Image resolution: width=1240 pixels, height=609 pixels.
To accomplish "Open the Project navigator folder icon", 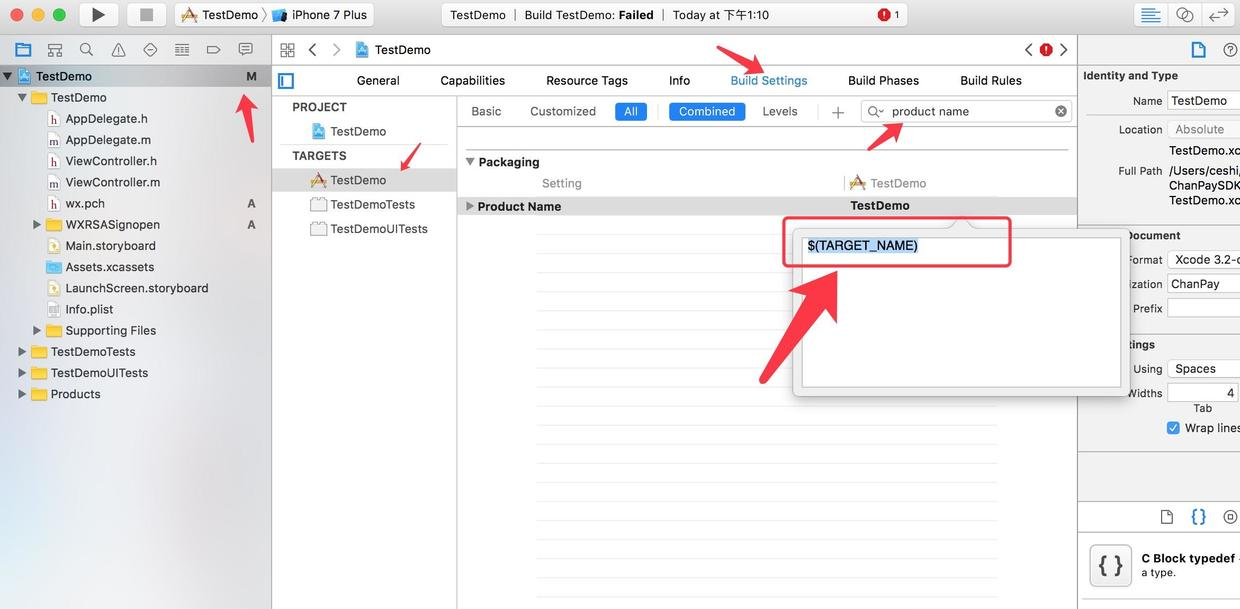I will pos(23,50).
